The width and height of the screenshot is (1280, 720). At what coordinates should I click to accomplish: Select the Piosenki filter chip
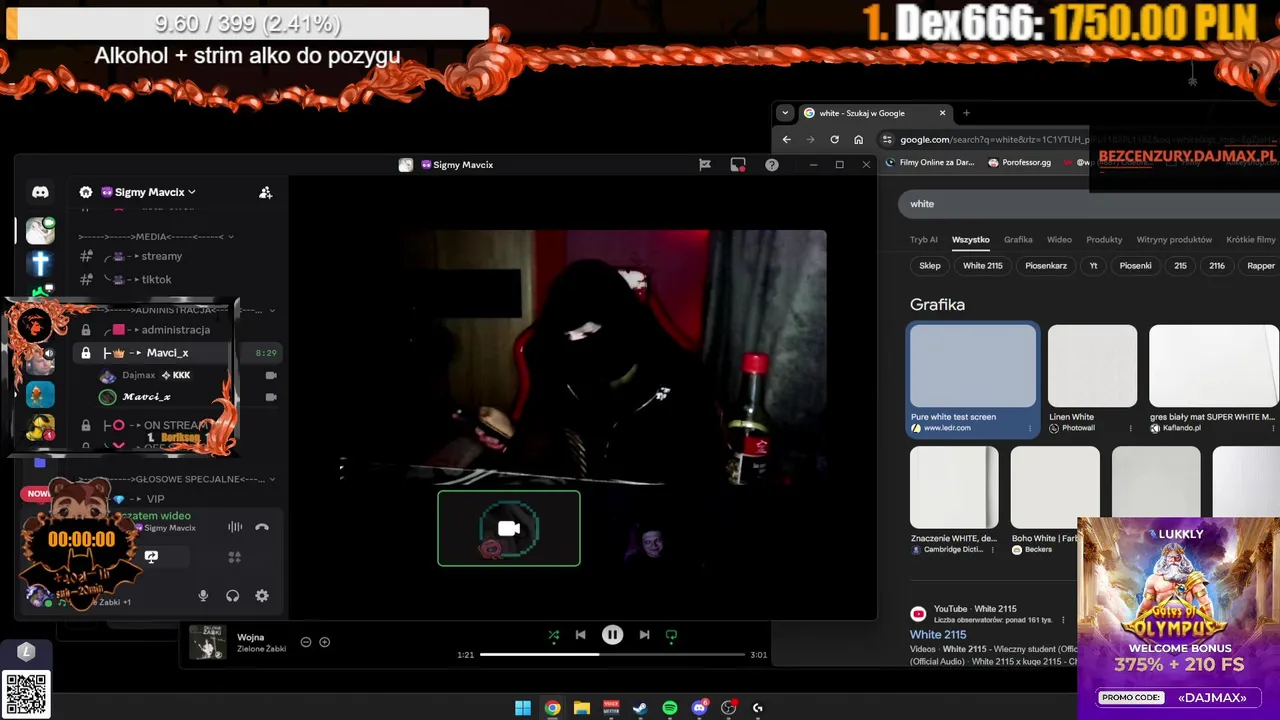point(1135,266)
